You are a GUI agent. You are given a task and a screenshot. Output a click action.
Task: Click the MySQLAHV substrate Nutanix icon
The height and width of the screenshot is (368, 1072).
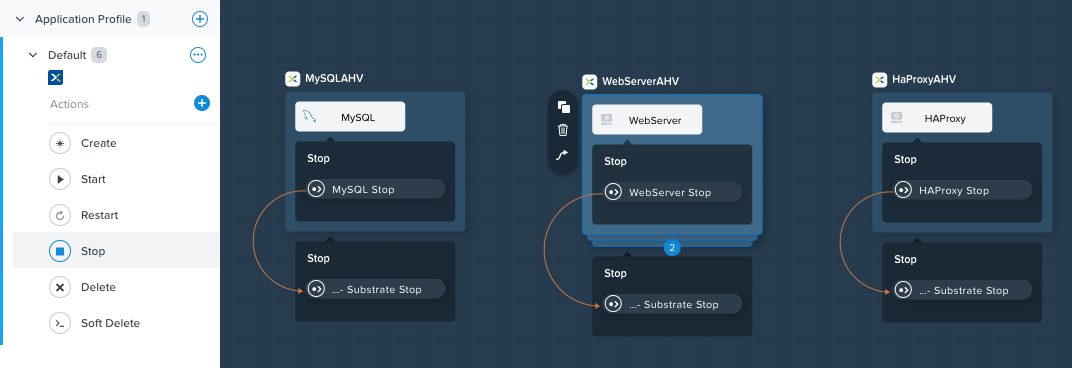click(x=293, y=79)
